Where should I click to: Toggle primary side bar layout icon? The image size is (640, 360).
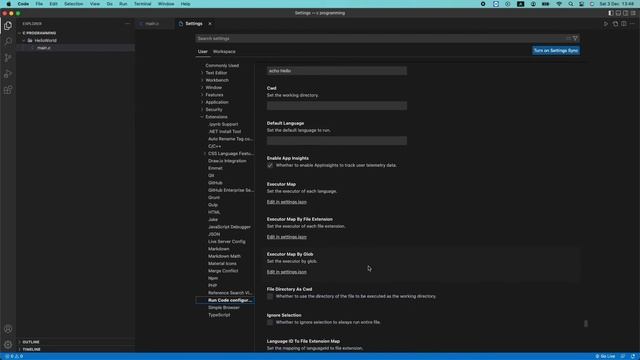click(x=611, y=13)
